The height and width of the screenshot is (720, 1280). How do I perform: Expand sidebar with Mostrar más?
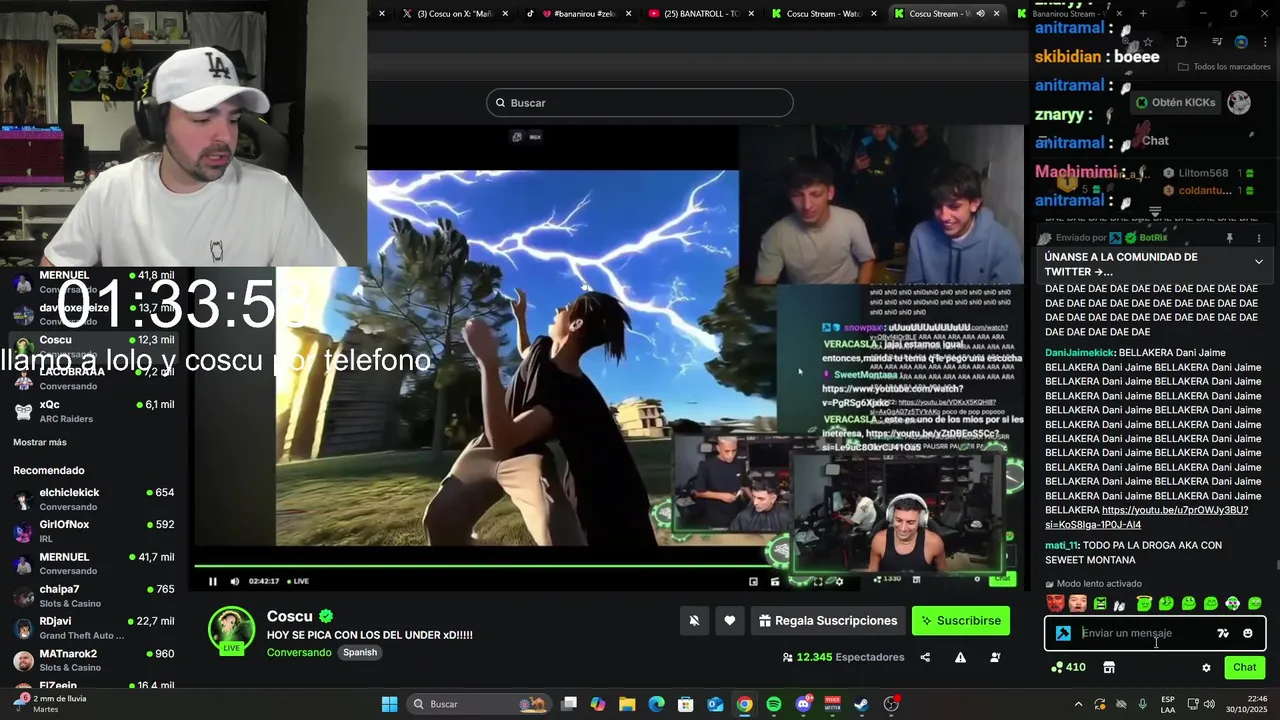pos(40,442)
